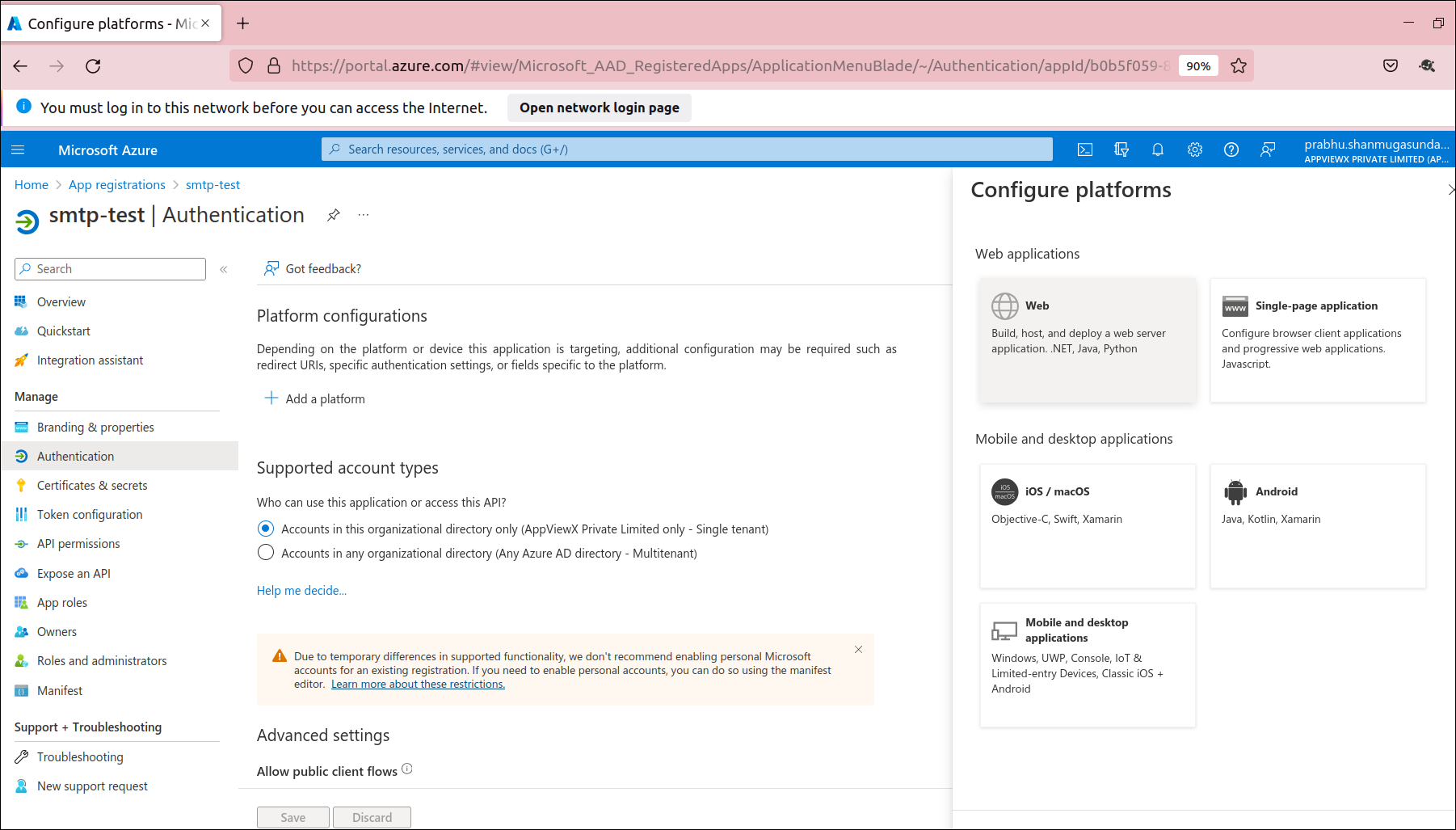
Task: Click Open network login page button
Action: (x=600, y=107)
